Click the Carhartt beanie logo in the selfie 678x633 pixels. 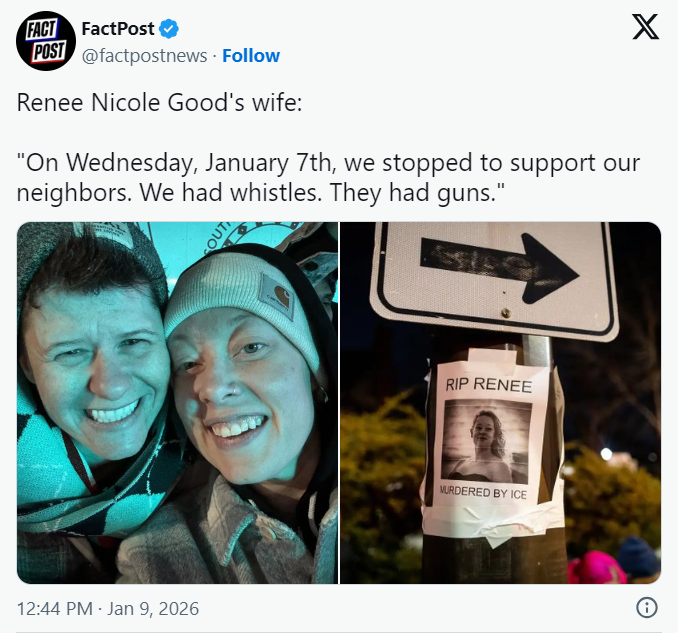coord(276,297)
